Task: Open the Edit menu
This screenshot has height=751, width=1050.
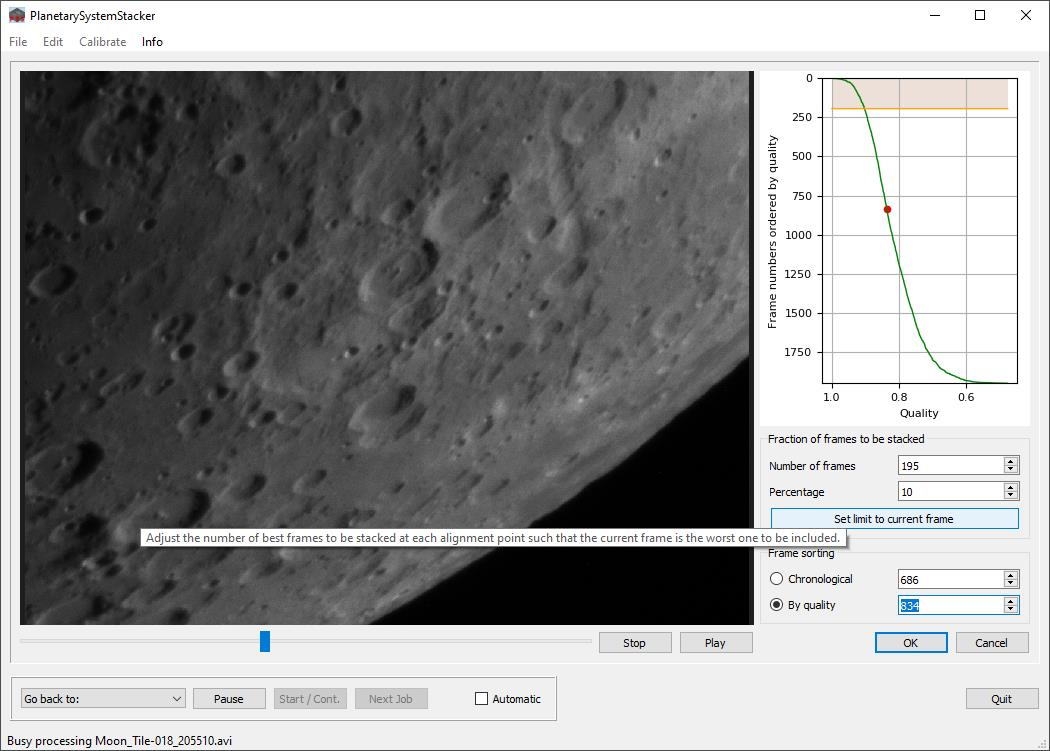Action: 53,42
